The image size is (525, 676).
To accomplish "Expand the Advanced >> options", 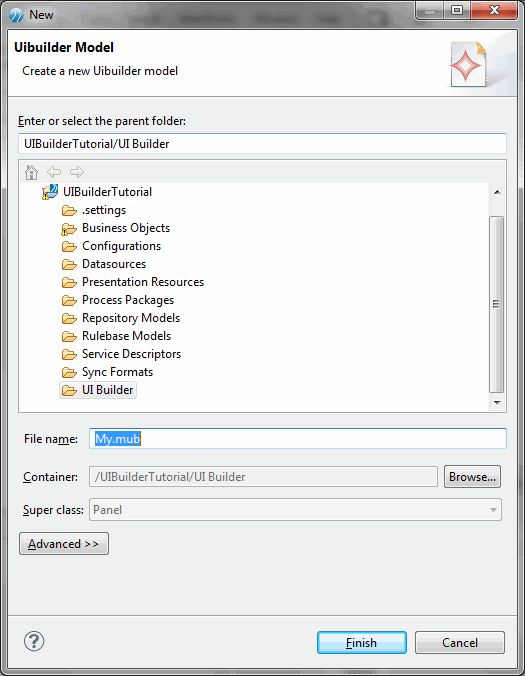I will (x=64, y=544).
